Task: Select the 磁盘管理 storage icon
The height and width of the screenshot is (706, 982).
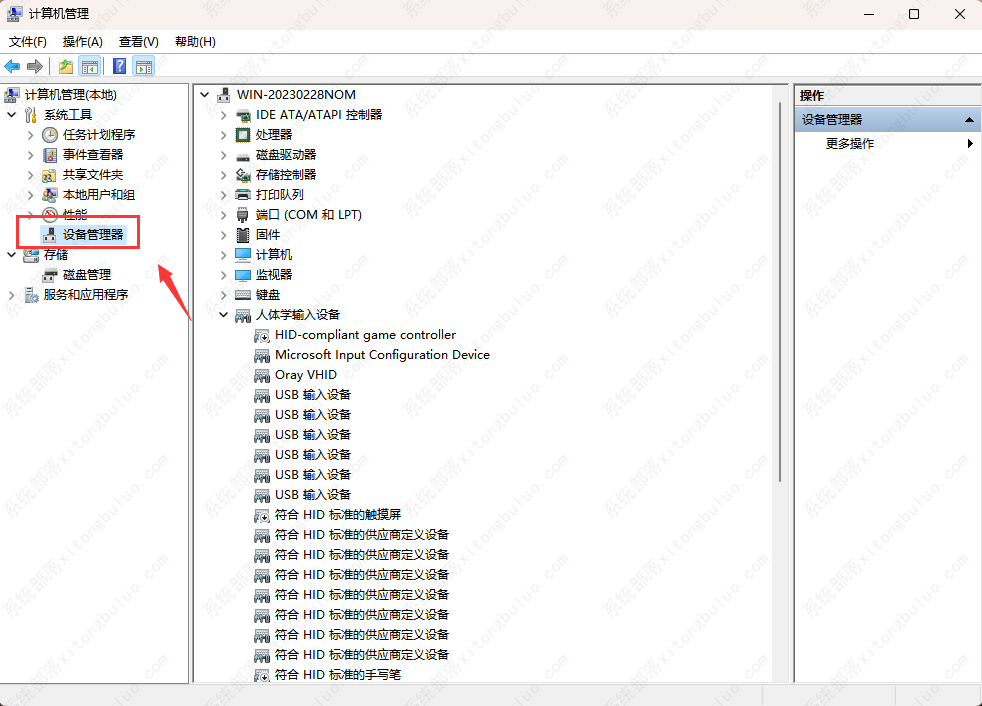Action: point(47,274)
